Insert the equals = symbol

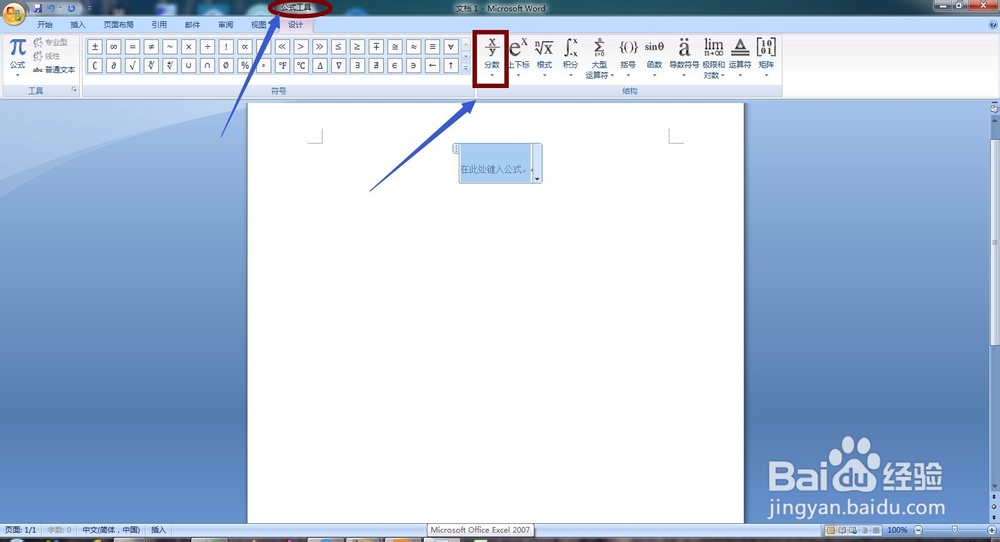132,47
